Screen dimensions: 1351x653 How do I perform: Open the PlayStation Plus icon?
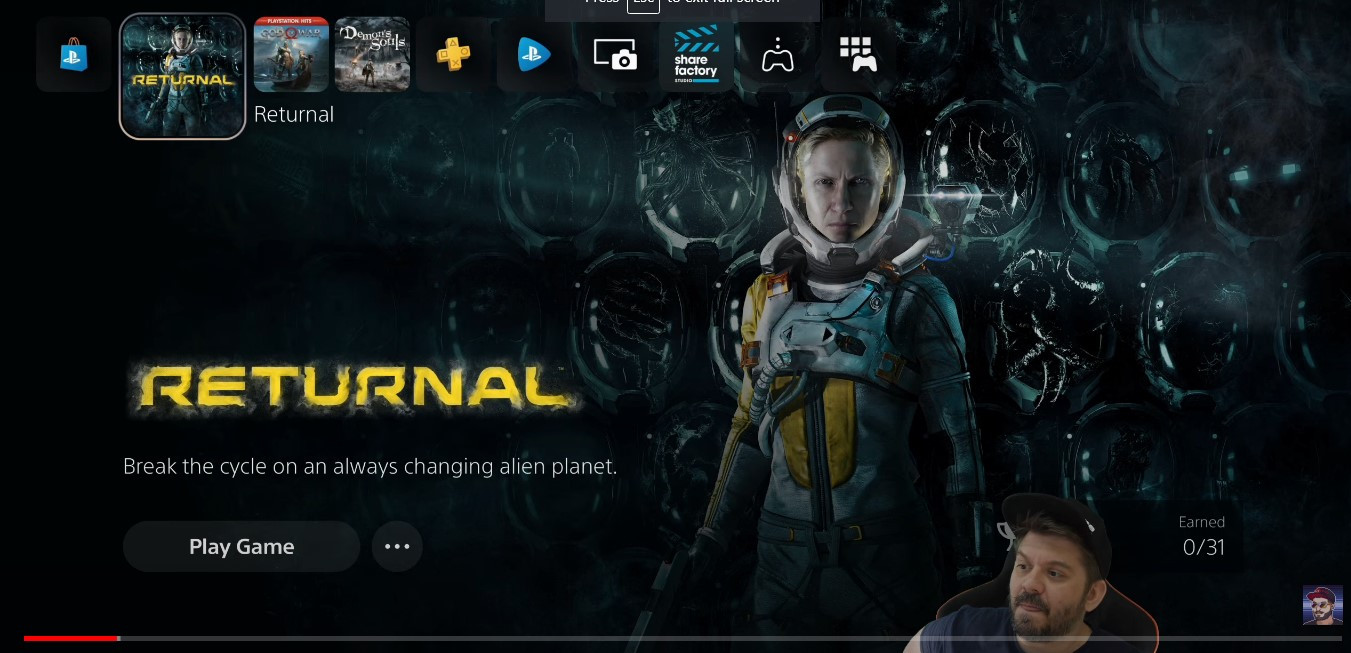(x=453, y=55)
